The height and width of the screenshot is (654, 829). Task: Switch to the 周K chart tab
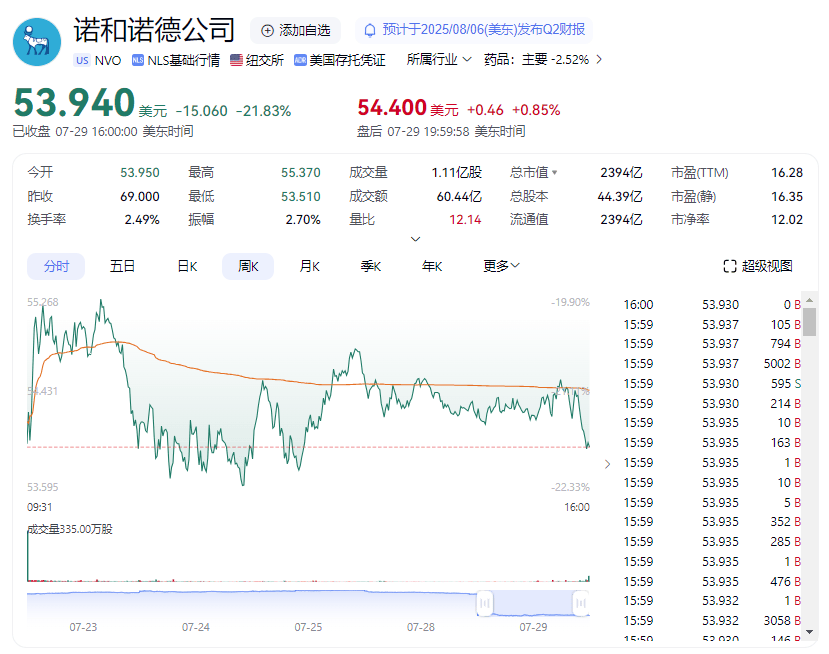[x=248, y=266]
